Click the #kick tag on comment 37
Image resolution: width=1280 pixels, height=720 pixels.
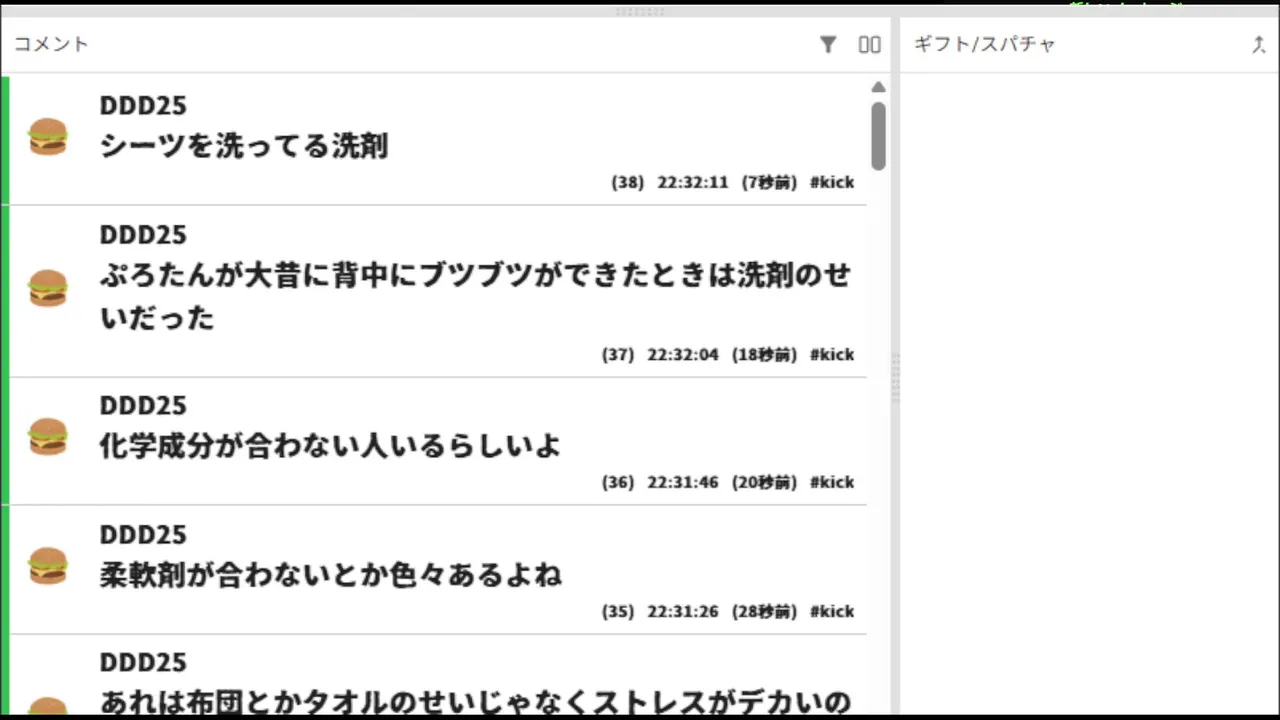tap(832, 355)
